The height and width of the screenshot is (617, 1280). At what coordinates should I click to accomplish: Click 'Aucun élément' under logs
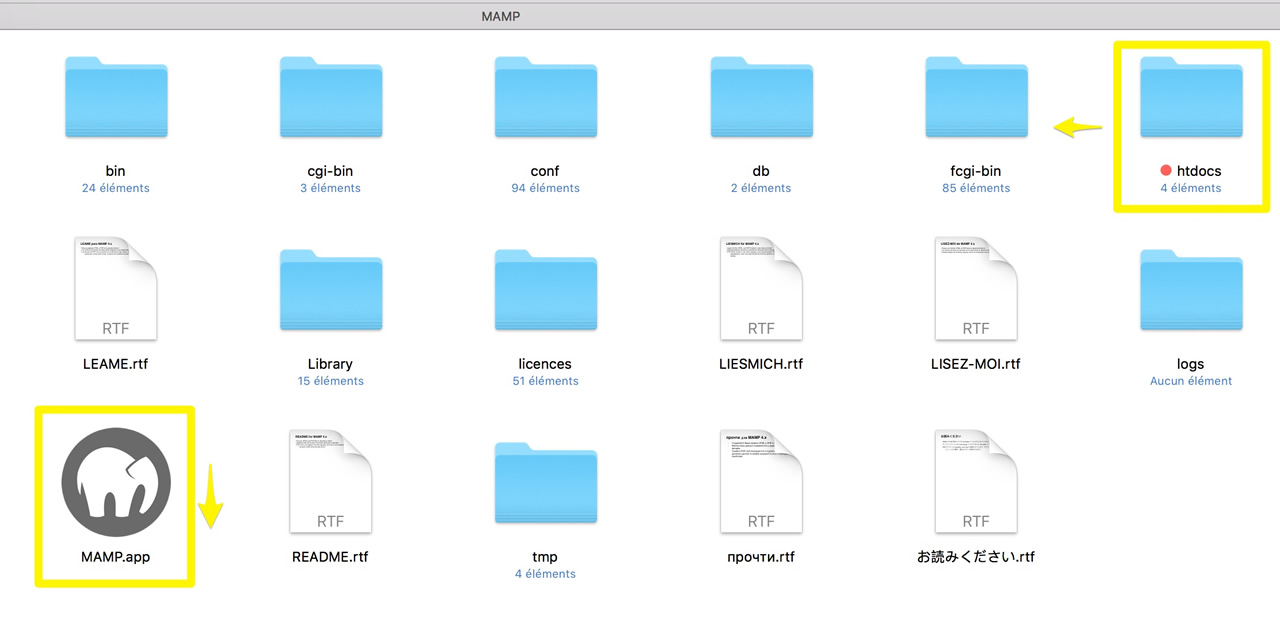coord(1191,381)
